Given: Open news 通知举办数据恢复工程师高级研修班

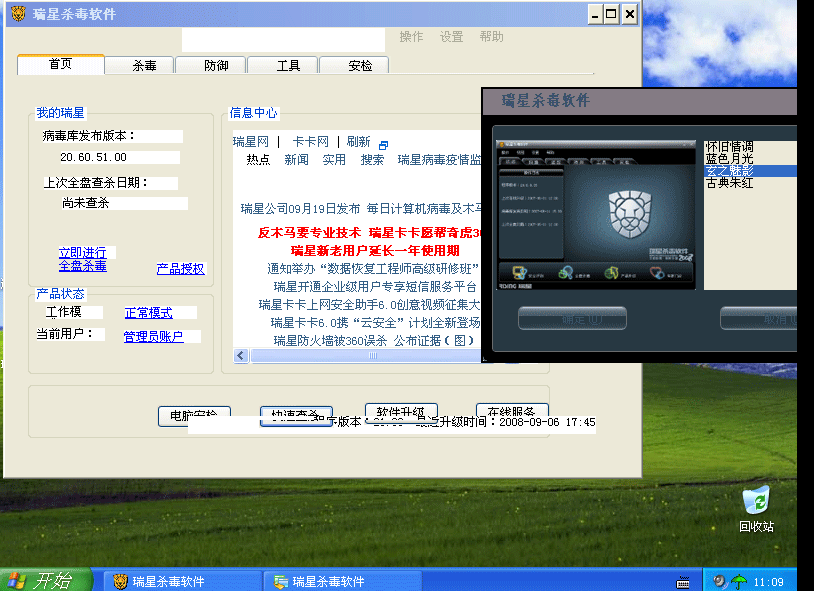Looking at the screenshot, I should 373,269.
